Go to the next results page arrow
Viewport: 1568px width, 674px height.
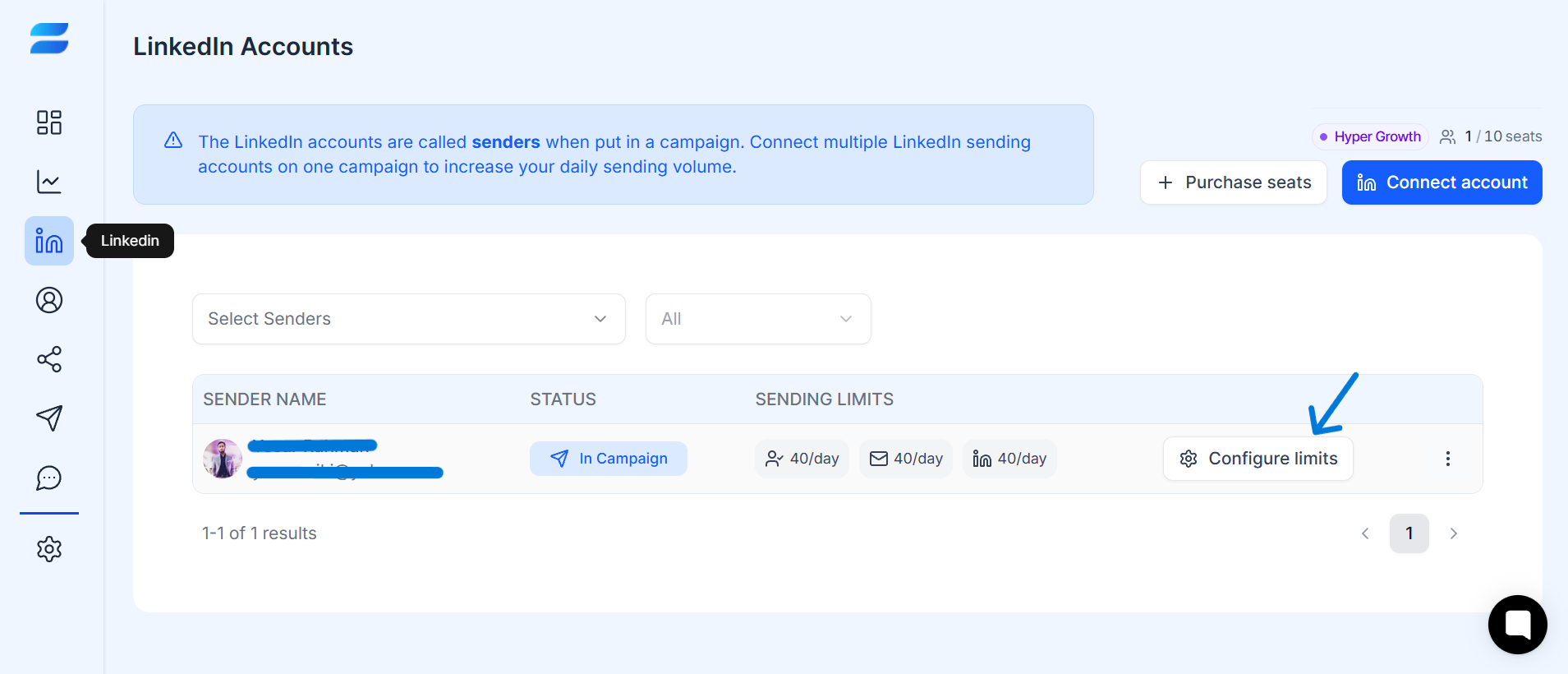[x=1454, y=533]
